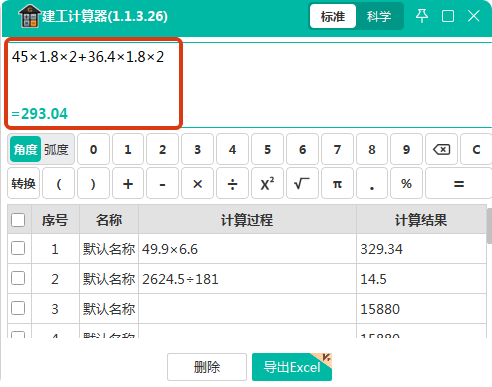Screen dimensions: 492x387
Task: Click row 3 result 15880
Action: 421,309
